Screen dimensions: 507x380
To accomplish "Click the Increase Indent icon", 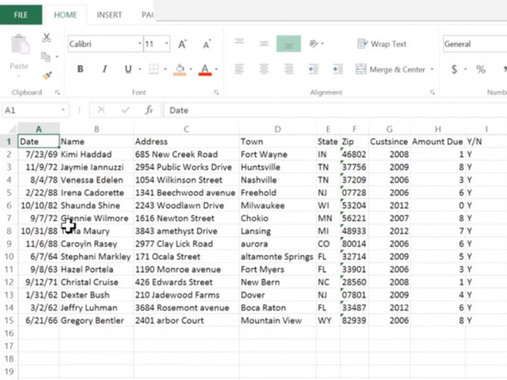I will coord(337,69).
